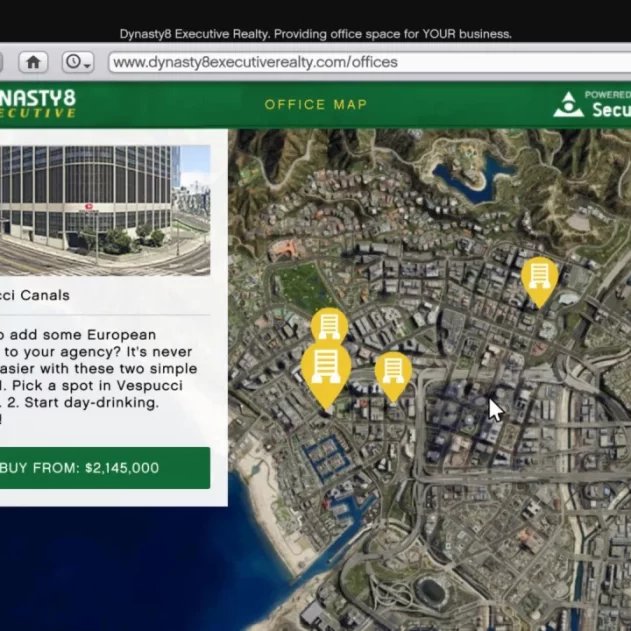This screenshot has width=631, height=631.
Task: Click the browser home button
Action: pyautogui.click(x=33, y=62)
